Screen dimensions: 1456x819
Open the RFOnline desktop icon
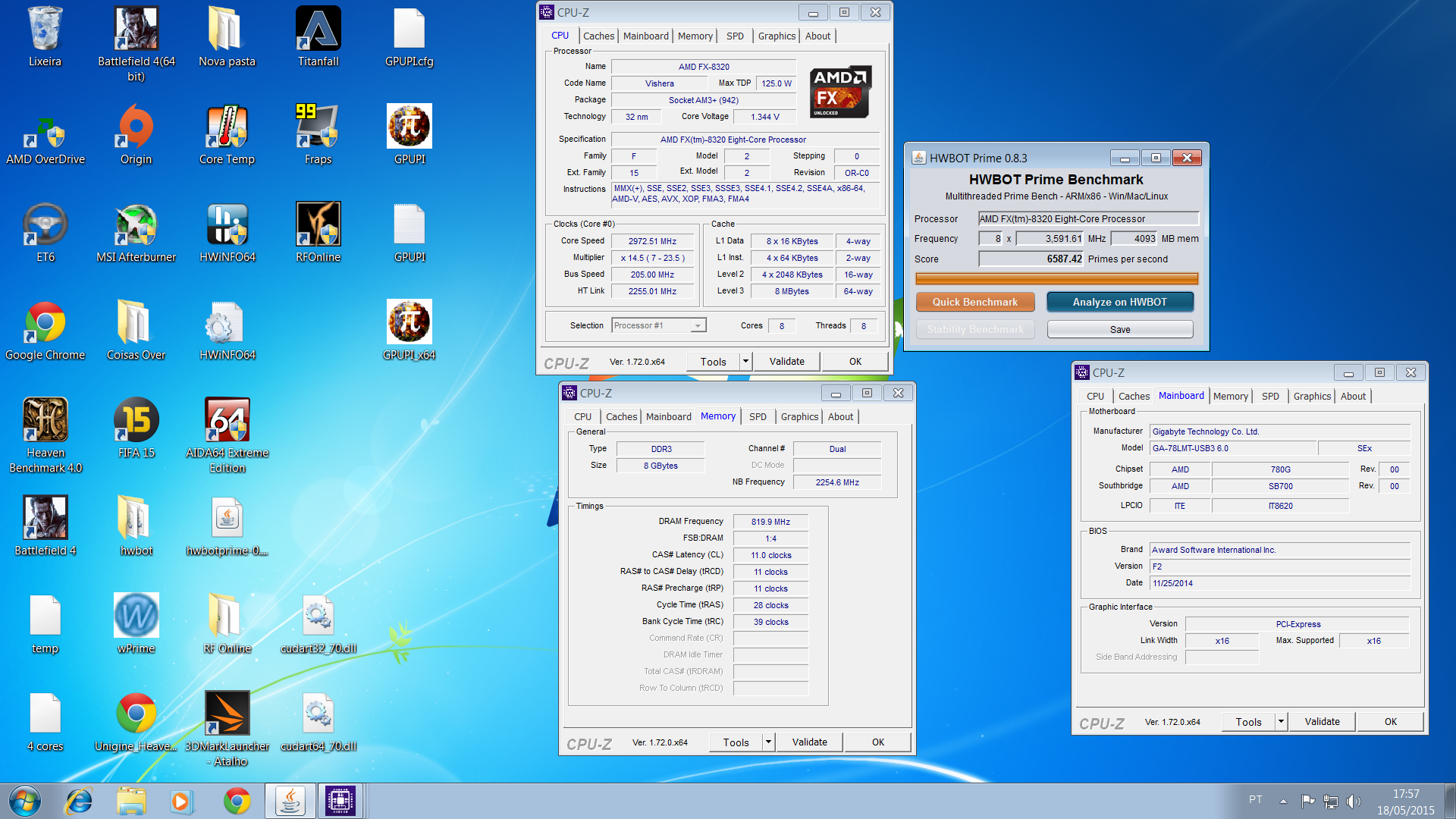(x=318, y=233)
